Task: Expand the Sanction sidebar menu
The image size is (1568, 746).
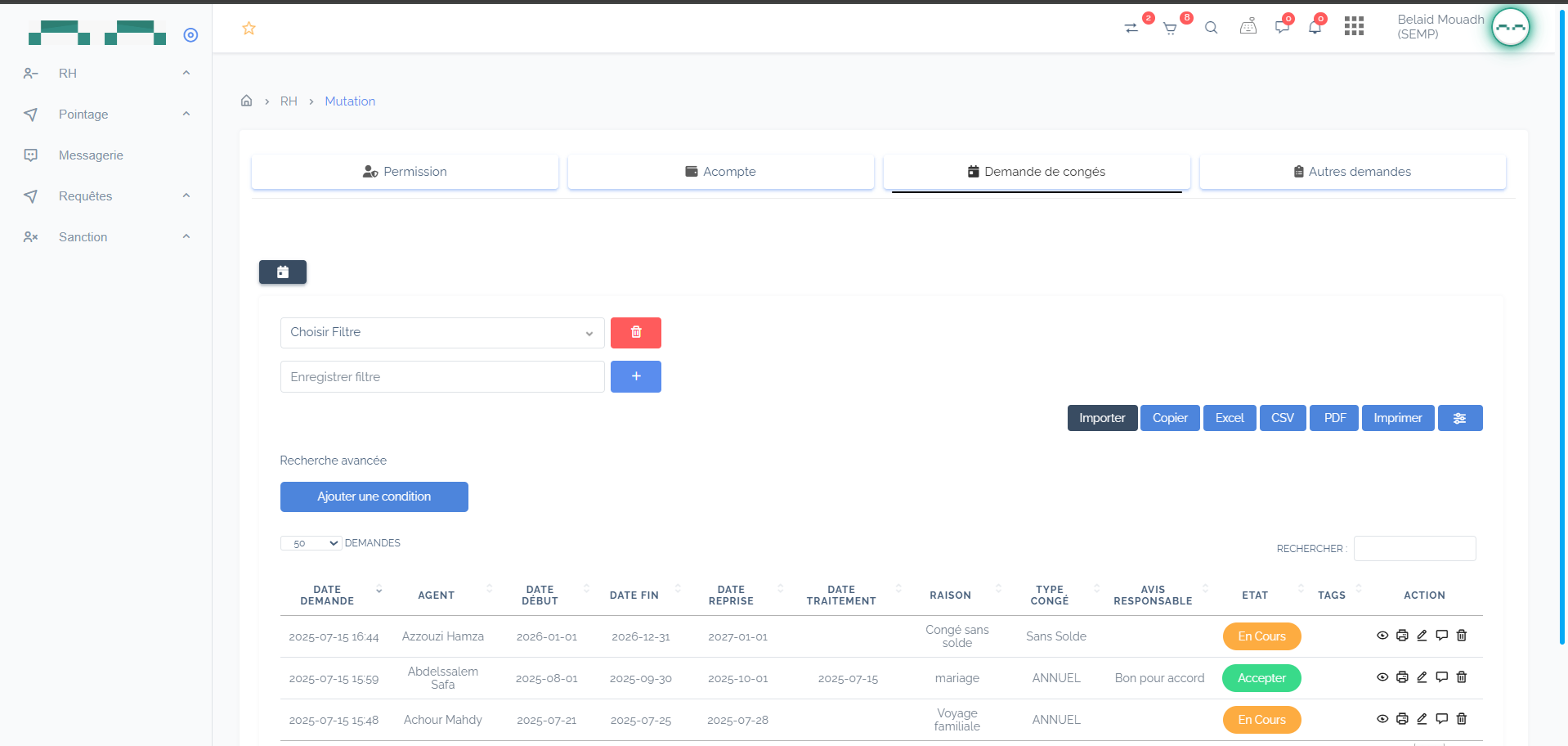Action: (106, 237)
